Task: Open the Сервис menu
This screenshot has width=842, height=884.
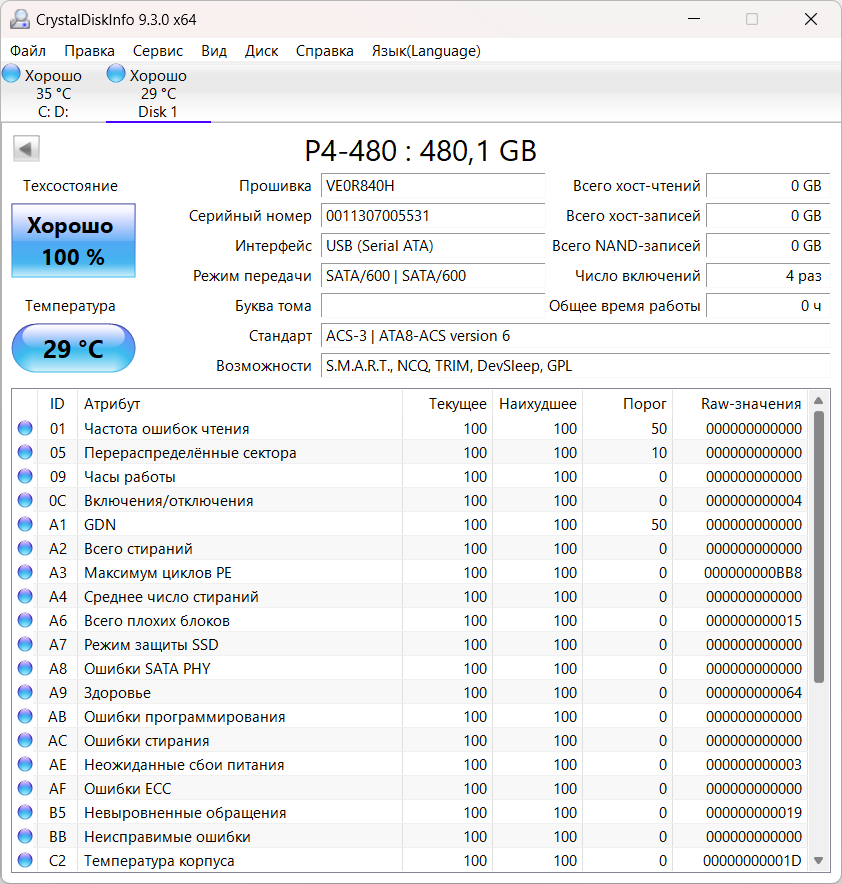Action: tap(158, 51)
